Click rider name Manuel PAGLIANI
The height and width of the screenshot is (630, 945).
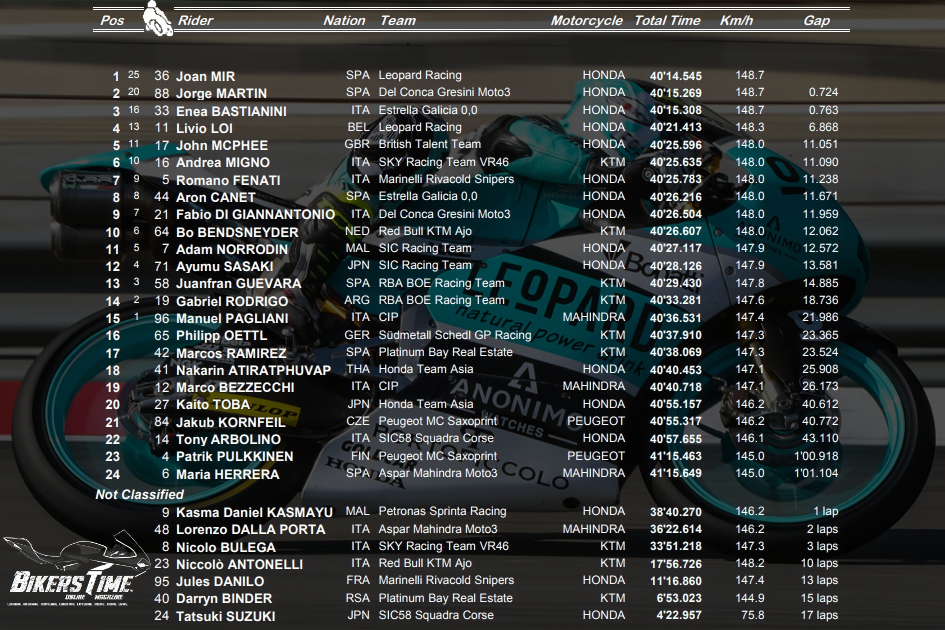[x=231, y=318]
